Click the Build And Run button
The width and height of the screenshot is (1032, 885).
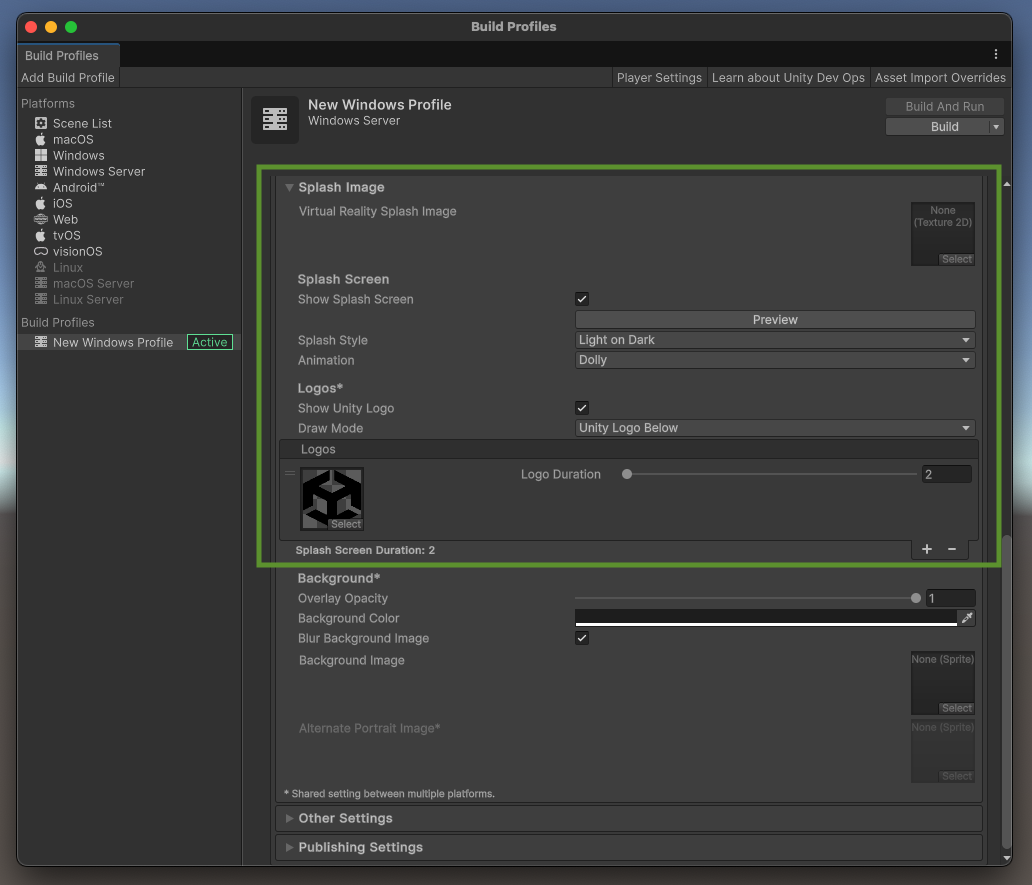point(944,106)
